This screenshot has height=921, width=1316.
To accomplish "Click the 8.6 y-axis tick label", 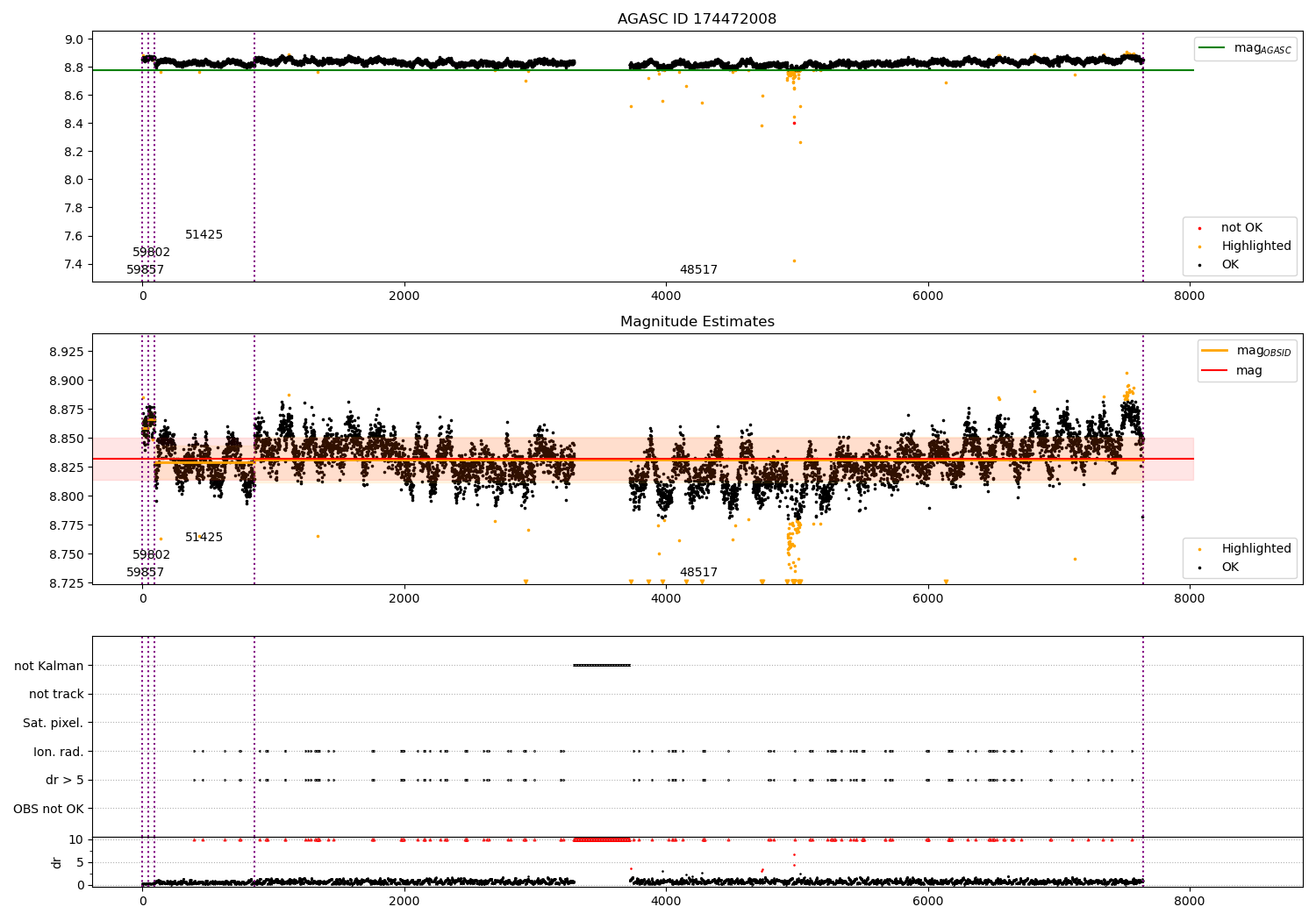I will pos(75,96).
